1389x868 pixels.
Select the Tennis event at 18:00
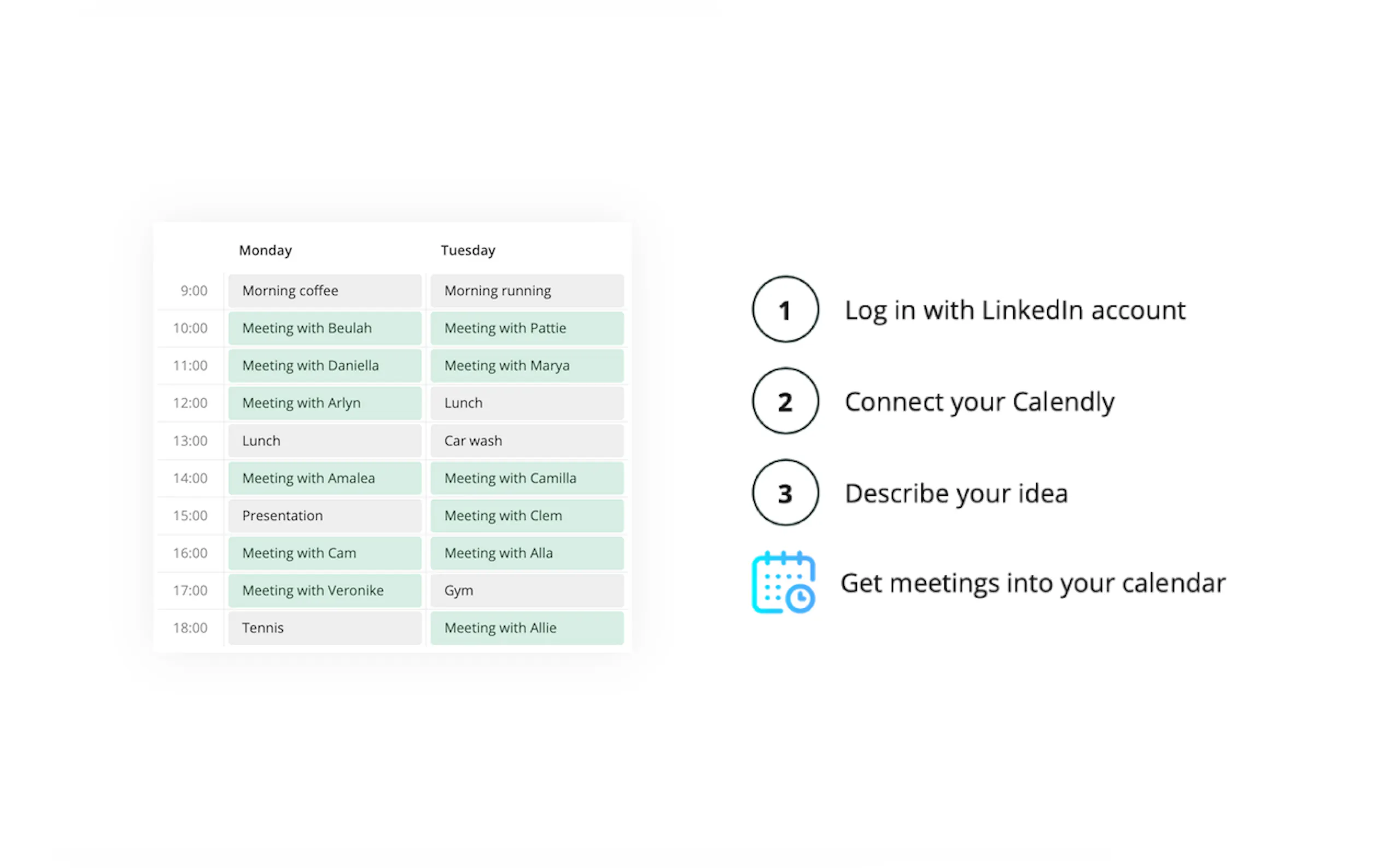point(324,628)
